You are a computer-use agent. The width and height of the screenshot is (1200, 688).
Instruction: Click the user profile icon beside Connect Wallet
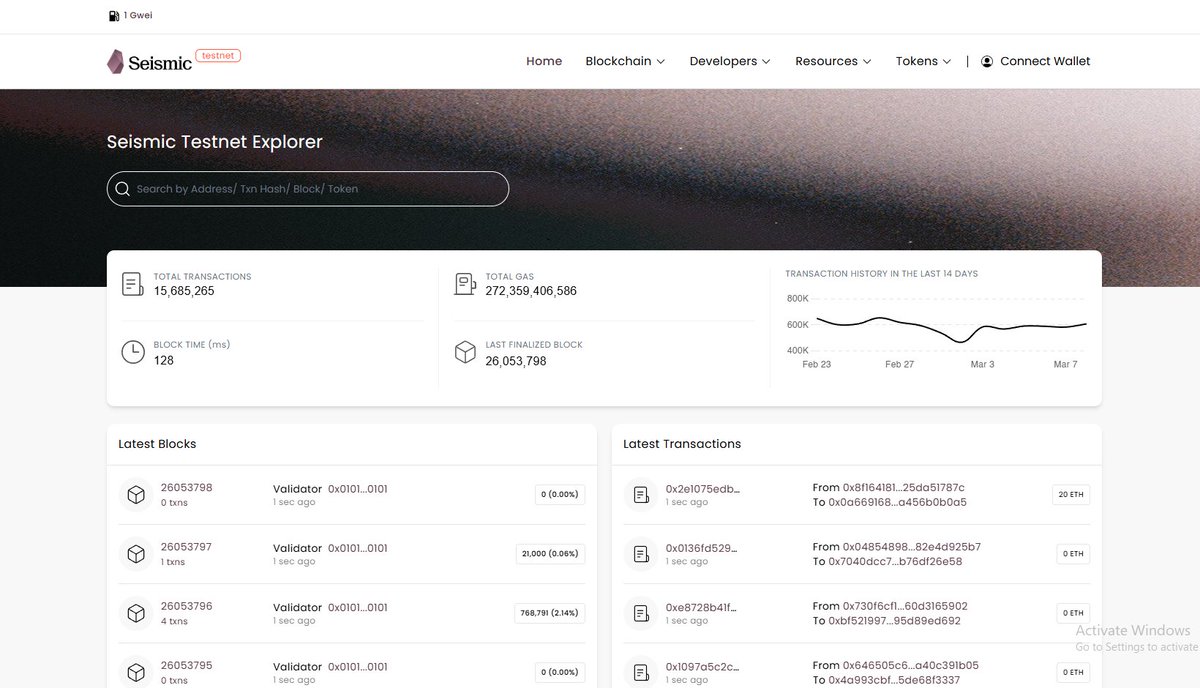[987, 61]
